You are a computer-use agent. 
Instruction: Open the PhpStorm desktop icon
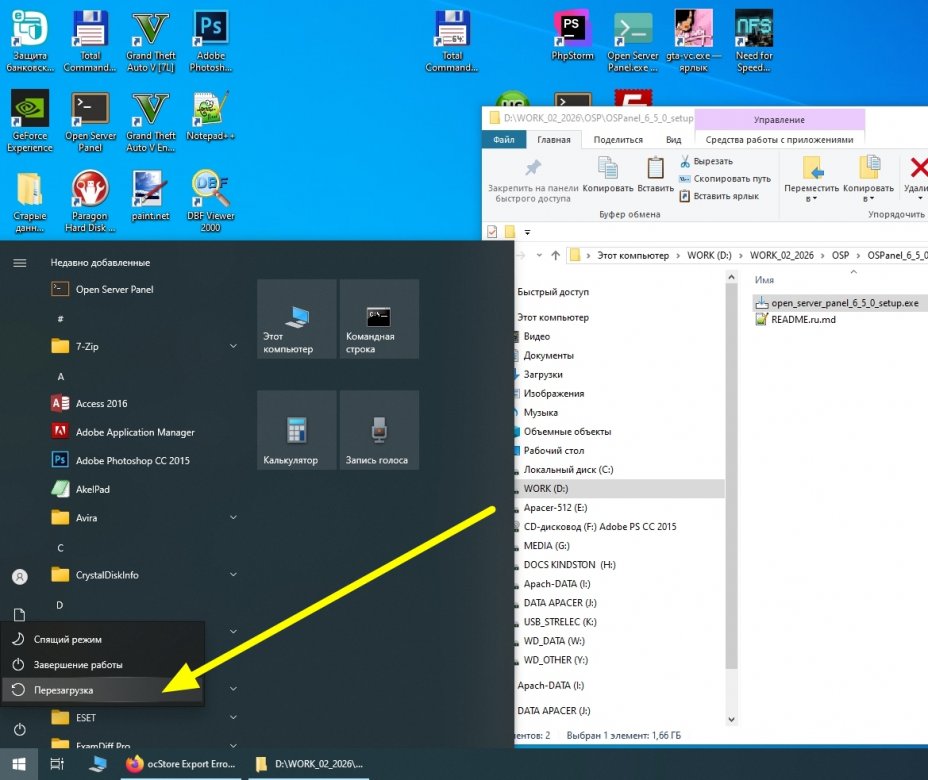[x=572, y=36]
